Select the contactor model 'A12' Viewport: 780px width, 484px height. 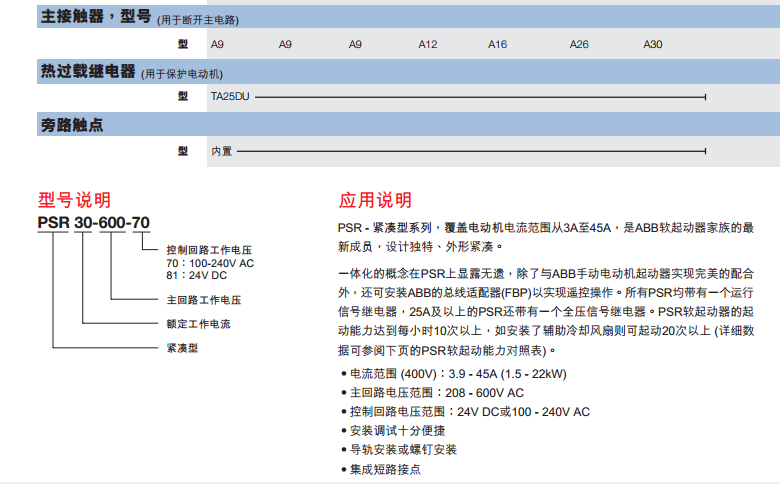coord(427,44)
